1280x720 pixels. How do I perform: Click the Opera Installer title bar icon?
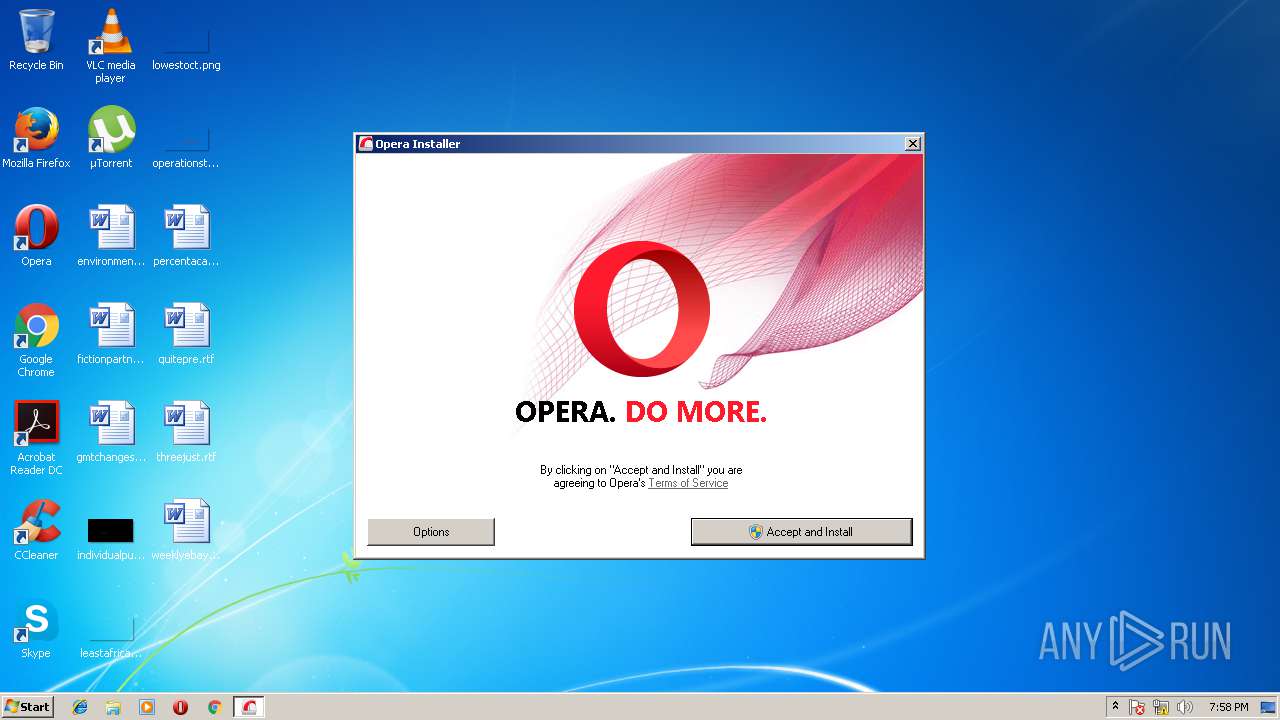(x=366, y=144)
